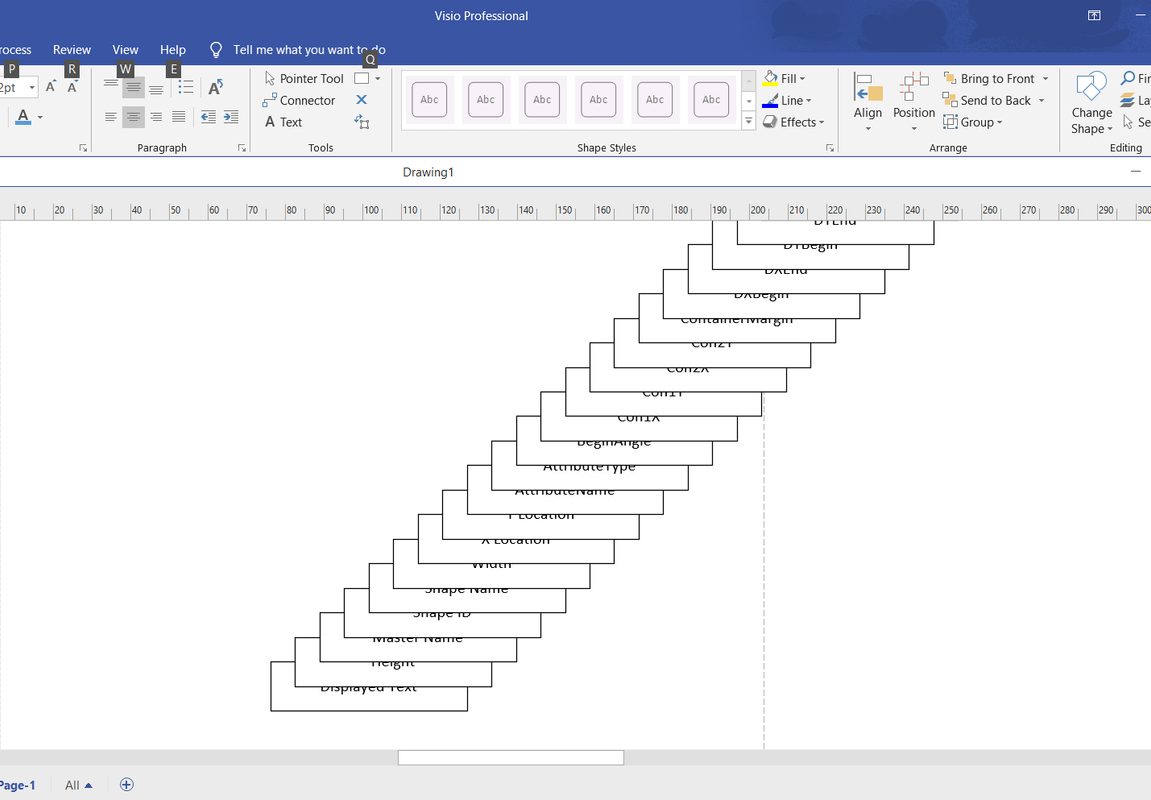Click the yellow Fill bucket icon
Image resolution: width=1151 pixels, height=800 pixels.
point(770,79)
